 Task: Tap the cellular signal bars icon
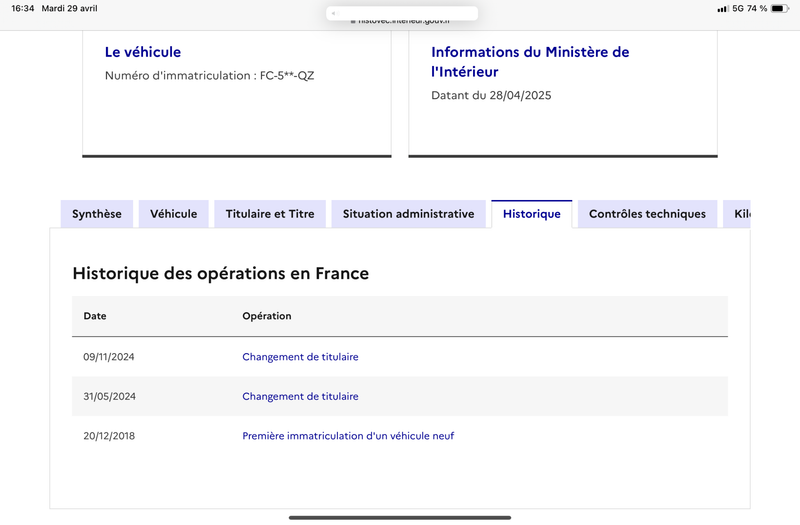(722, 9)
